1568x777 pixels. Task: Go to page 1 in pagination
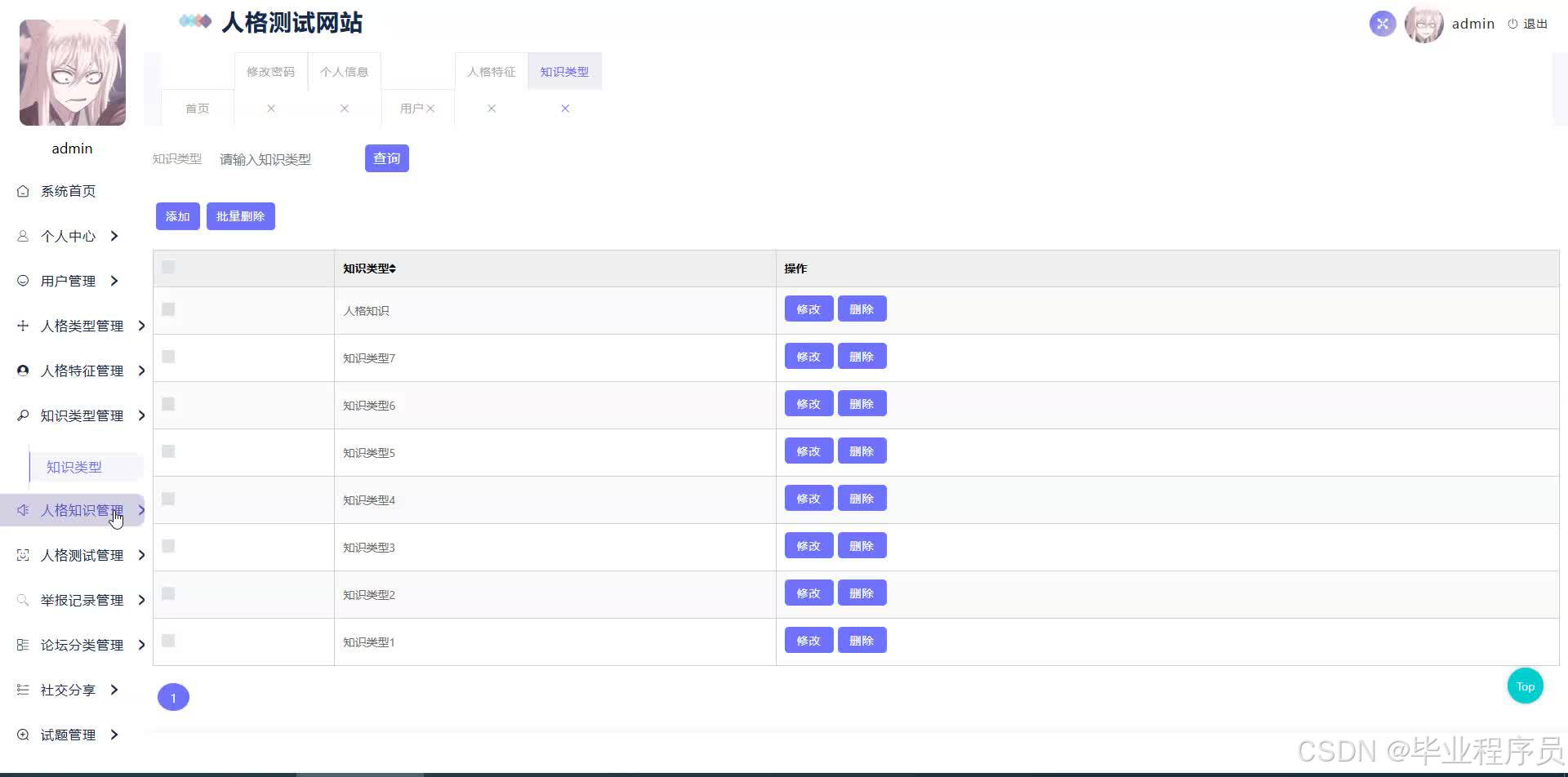pyautogui.click(x=173, y=698)
